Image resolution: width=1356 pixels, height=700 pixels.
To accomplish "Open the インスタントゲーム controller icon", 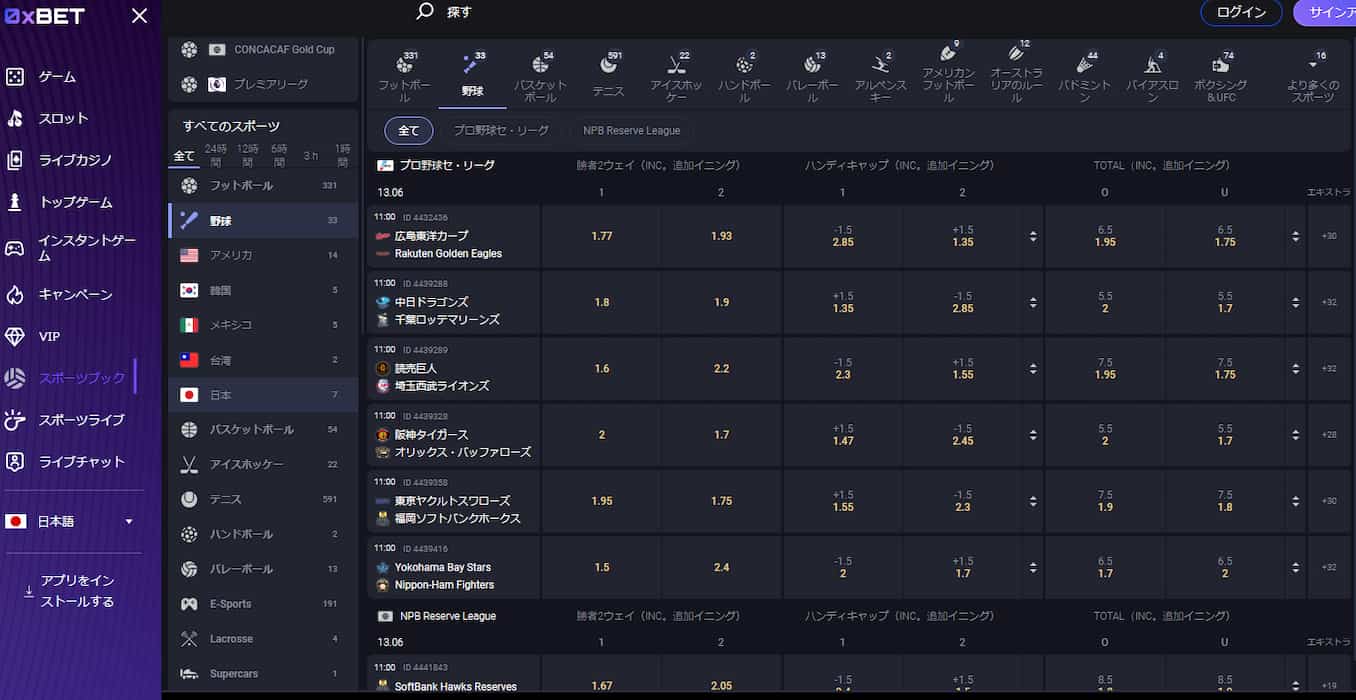I will [15, 248].
